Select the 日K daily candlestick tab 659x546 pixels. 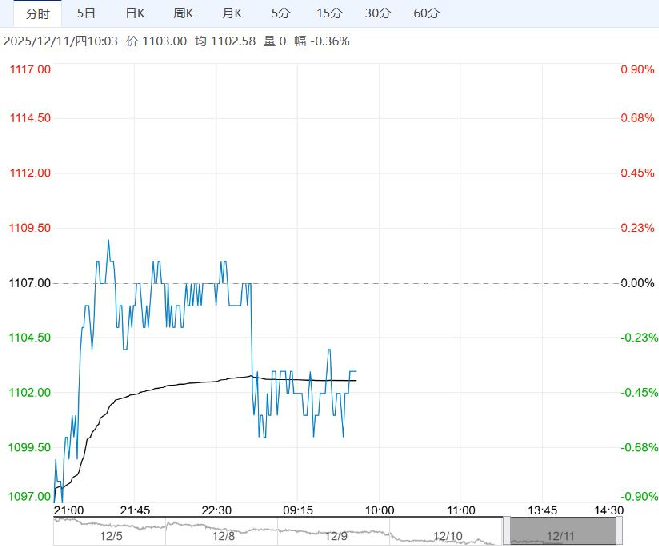134,13
